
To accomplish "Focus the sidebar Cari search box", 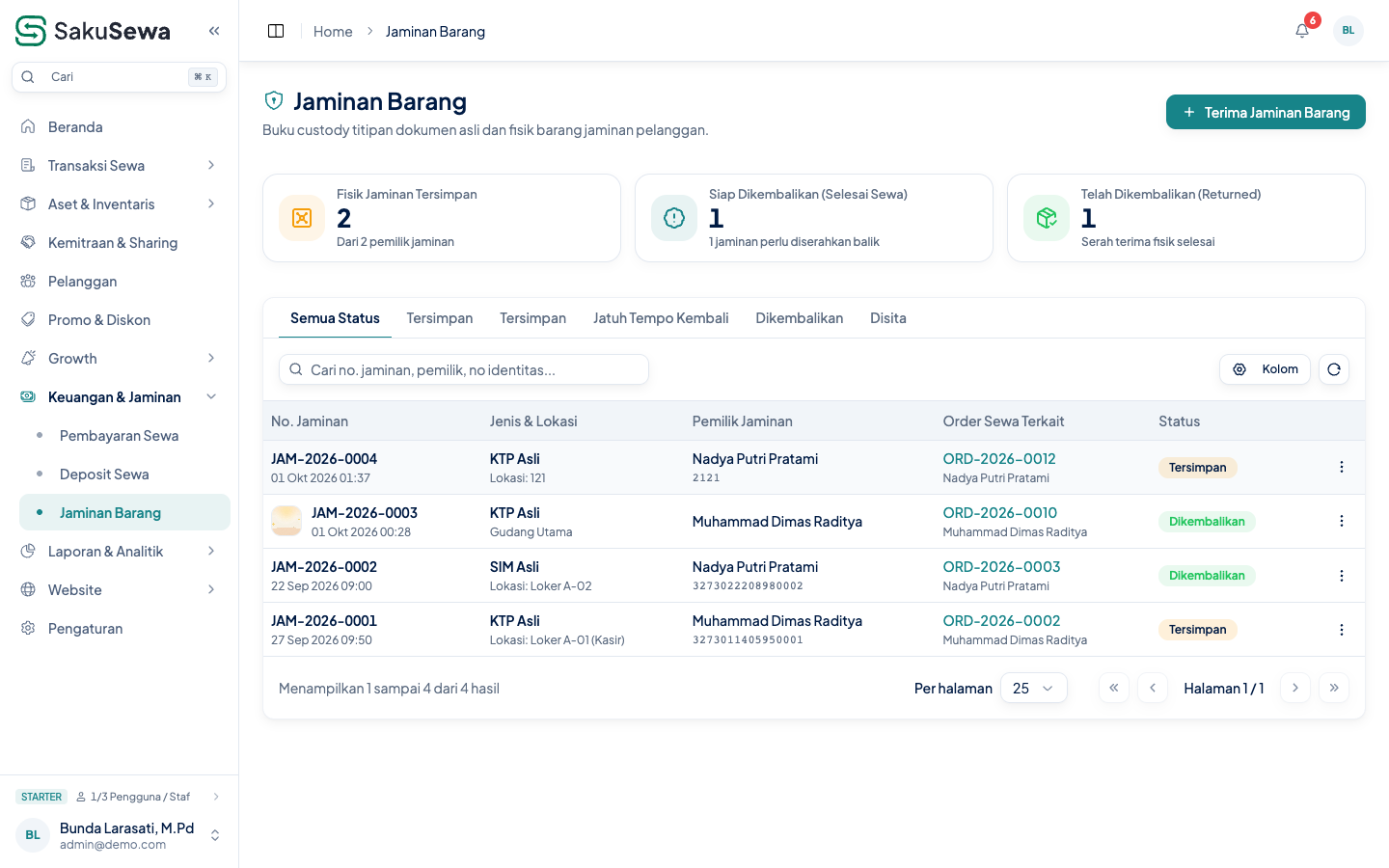I will pyautogui.click(x=120, y=77).
